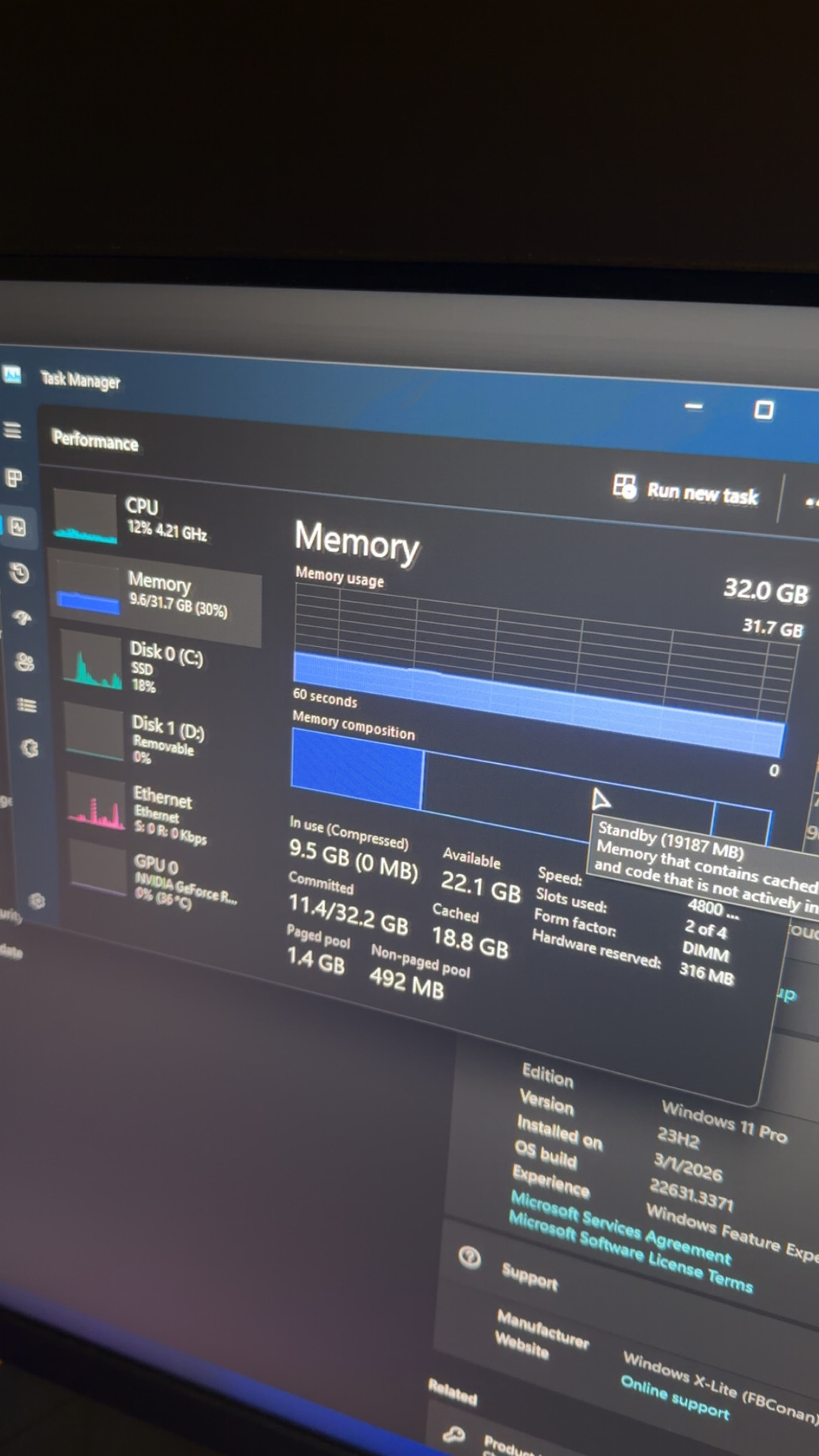Click Paged pool value 1.4 GB

[x=315, y=960]
